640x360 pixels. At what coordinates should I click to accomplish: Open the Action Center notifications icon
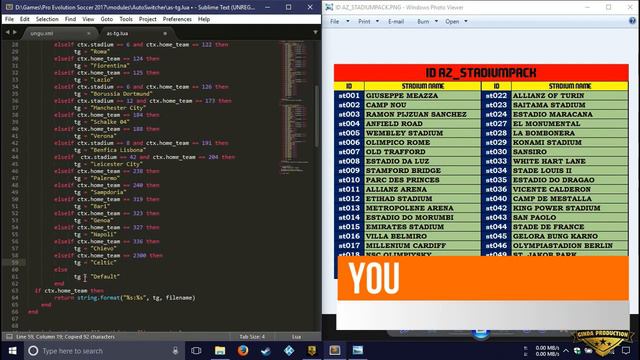[x=626, y=351]
